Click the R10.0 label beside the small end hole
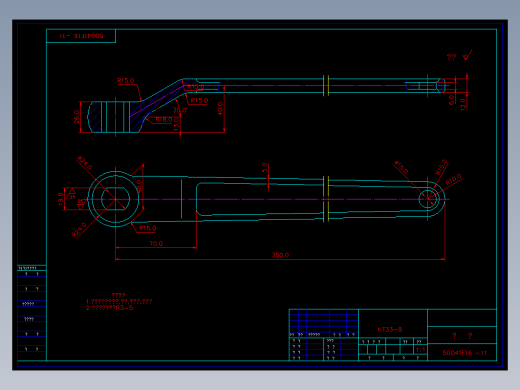Screen dimensions: 520x390 pos(454,180)
